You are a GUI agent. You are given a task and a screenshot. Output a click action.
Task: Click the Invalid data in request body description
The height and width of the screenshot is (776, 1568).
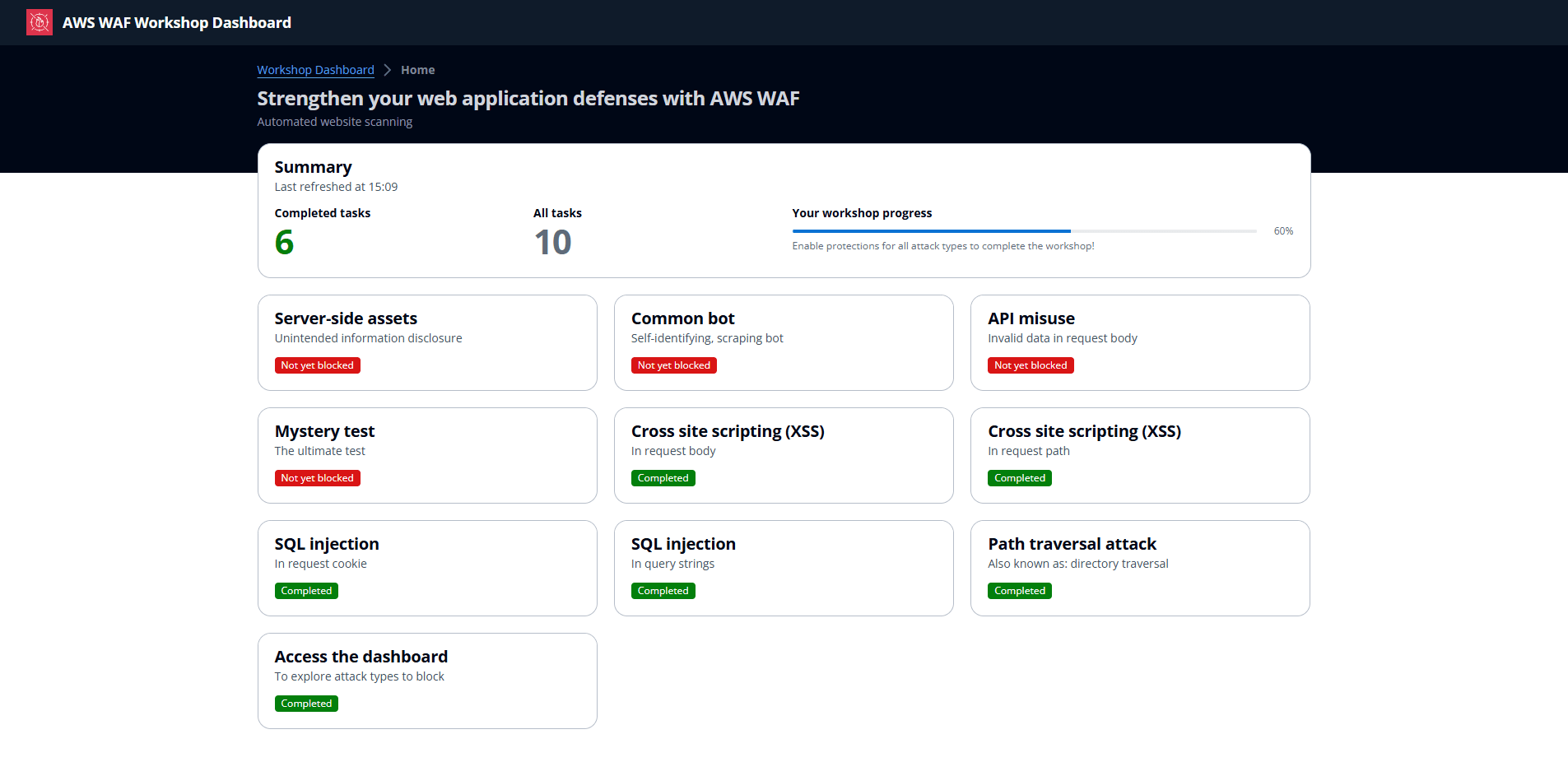1063,338
